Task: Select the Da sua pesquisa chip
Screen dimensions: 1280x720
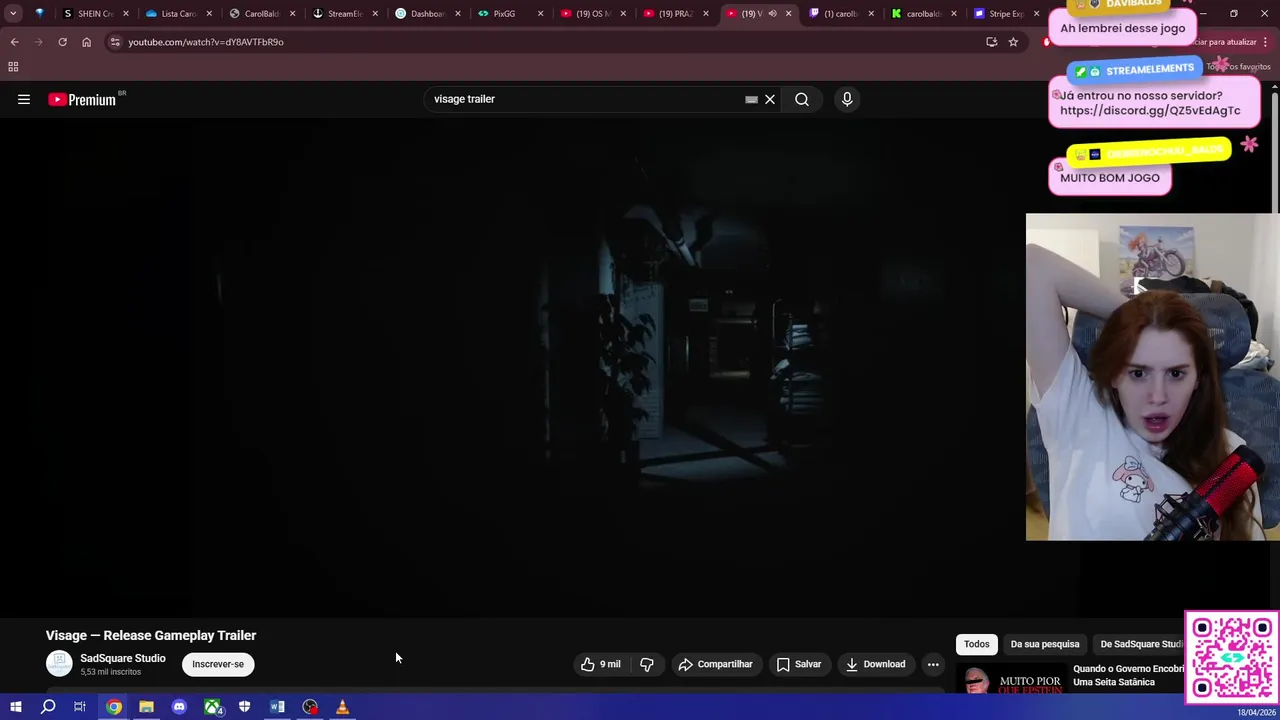Action: pyautogui.click(x=1045, y=644)
